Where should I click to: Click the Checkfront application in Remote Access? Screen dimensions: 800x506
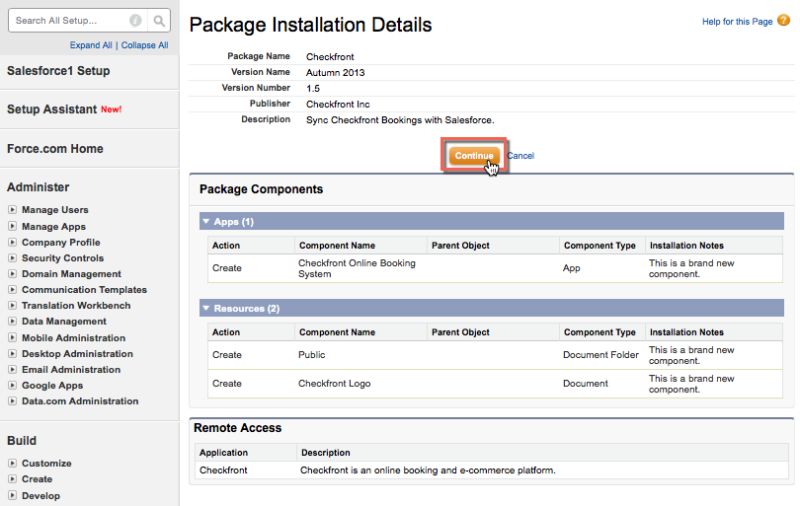223,470
